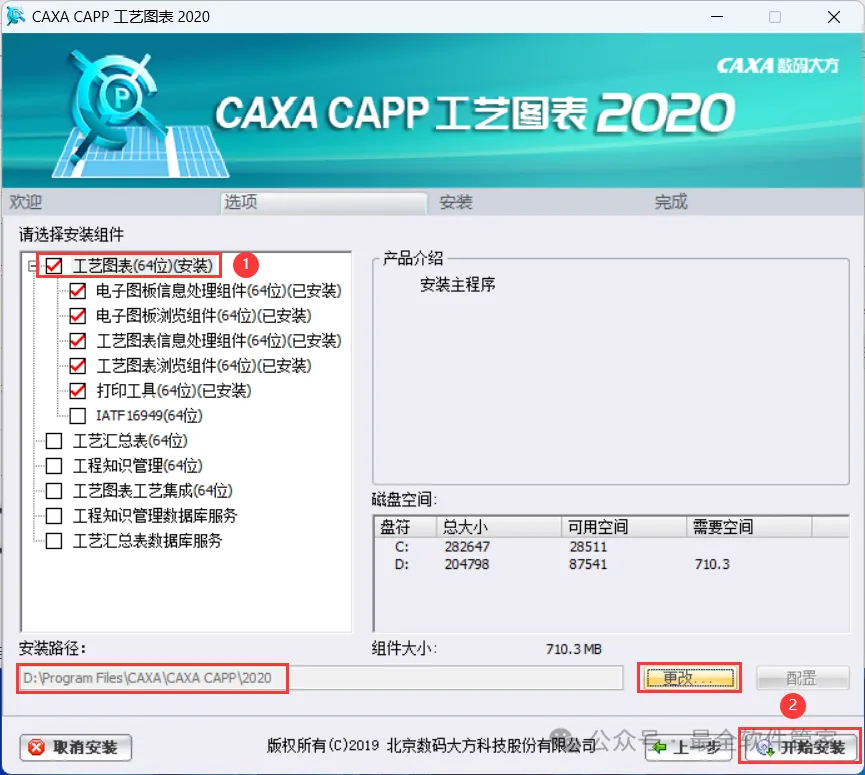Select the D: drive row
This screenshot has height=775, width=865.
[611, 564]
